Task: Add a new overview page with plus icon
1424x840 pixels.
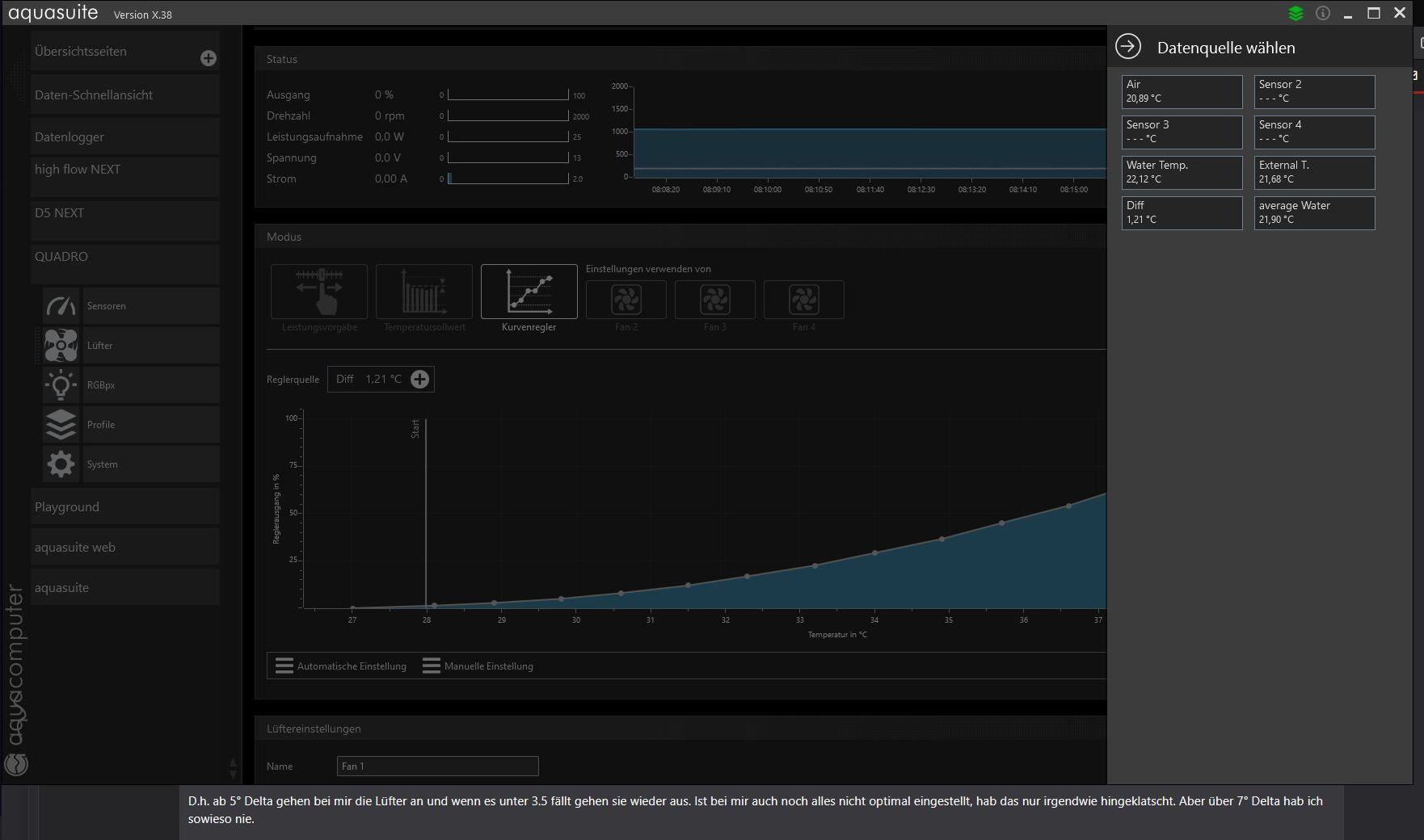Action: [209, 58]
